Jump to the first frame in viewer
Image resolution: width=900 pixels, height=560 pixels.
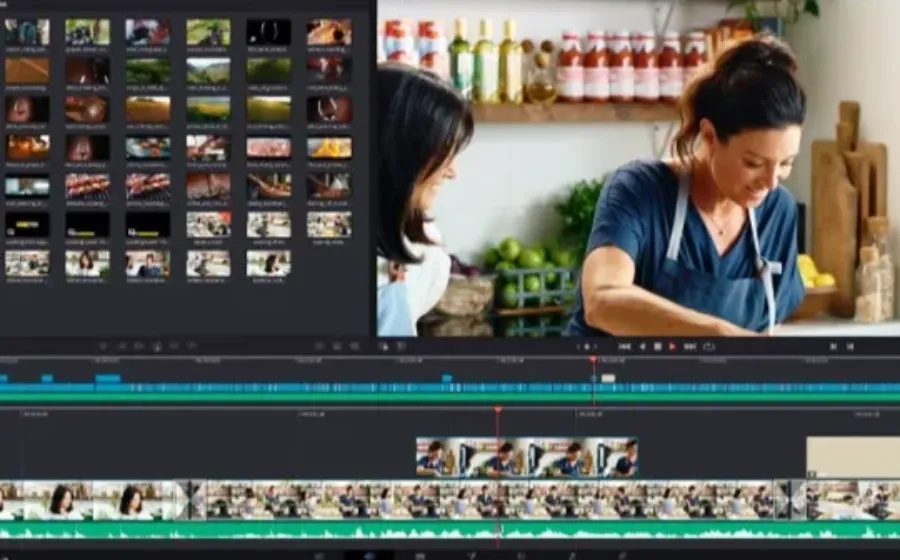(624, 347)
